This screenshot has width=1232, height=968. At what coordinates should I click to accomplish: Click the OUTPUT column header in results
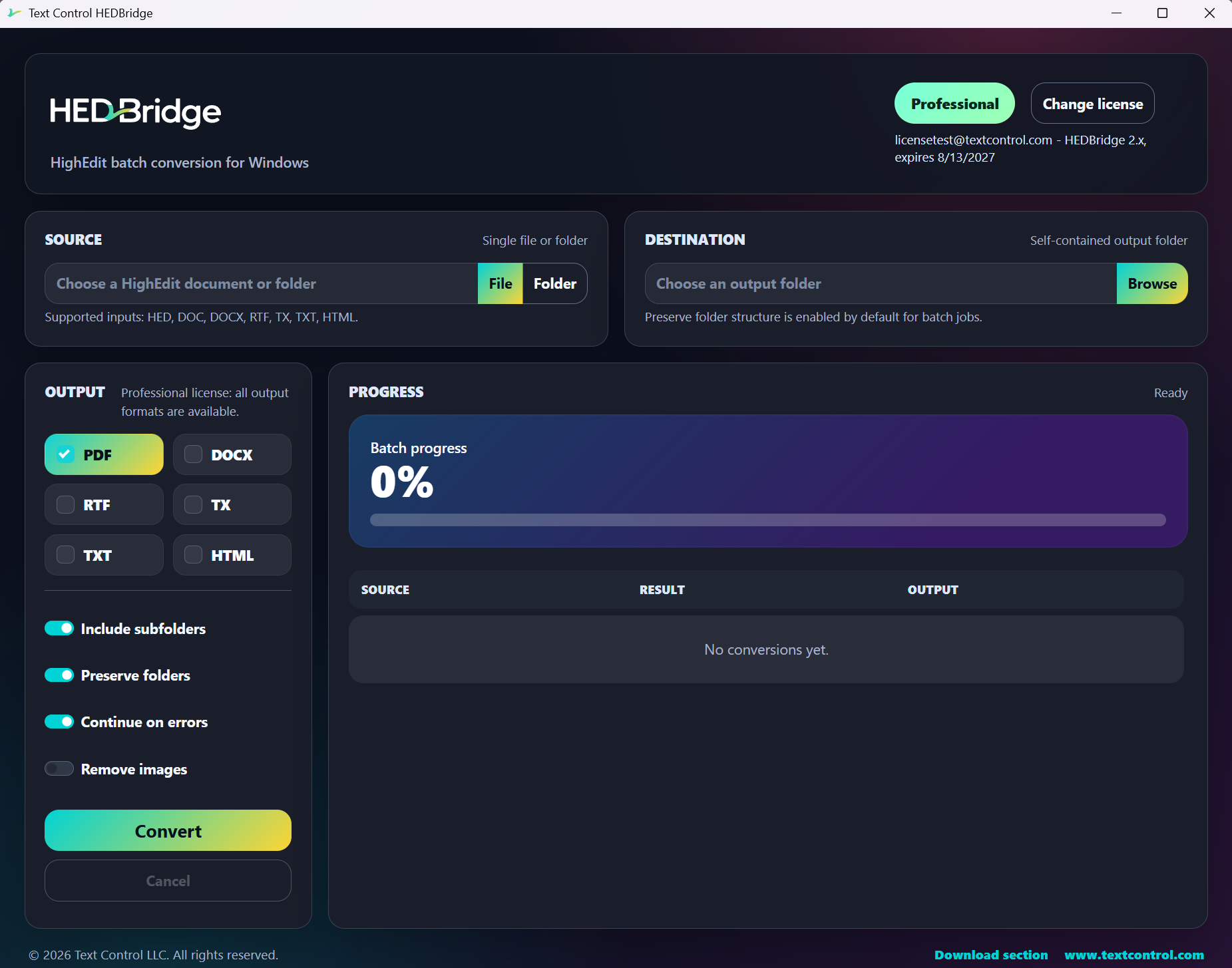pyautogui.click(x=933, y=590)
